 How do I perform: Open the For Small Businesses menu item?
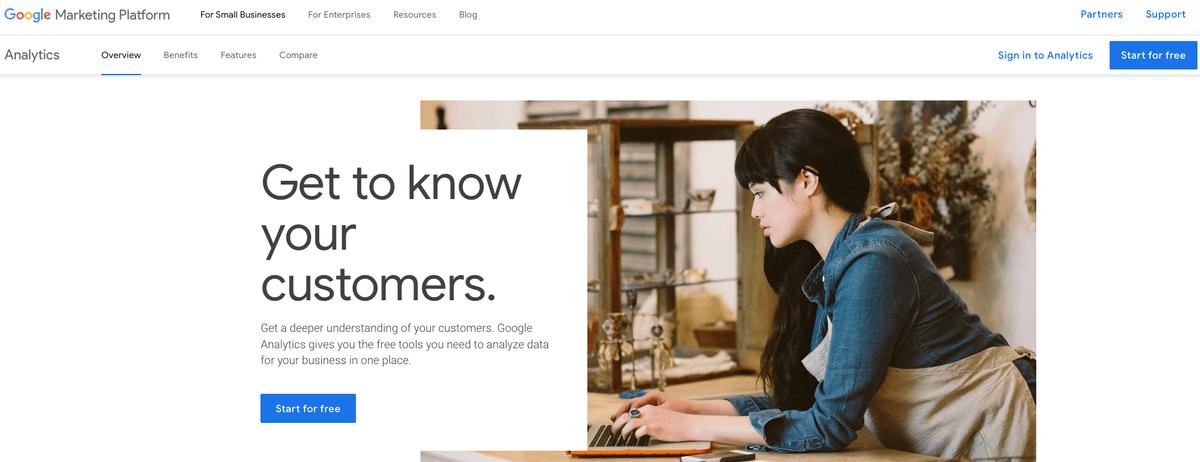tap(243, 15)
